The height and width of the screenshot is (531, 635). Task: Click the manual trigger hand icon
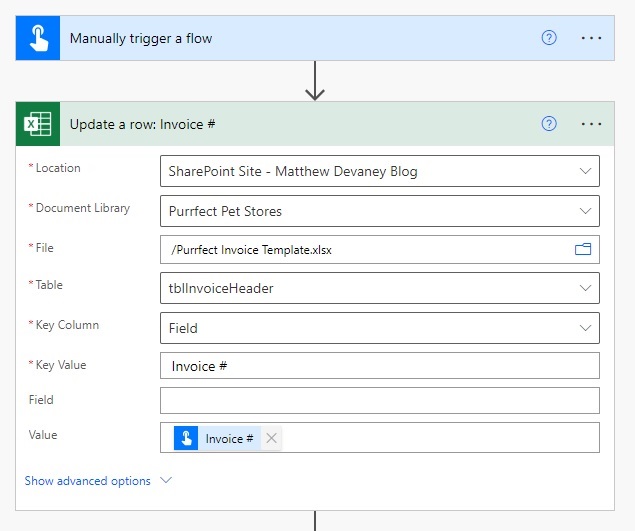click(38, 38)
